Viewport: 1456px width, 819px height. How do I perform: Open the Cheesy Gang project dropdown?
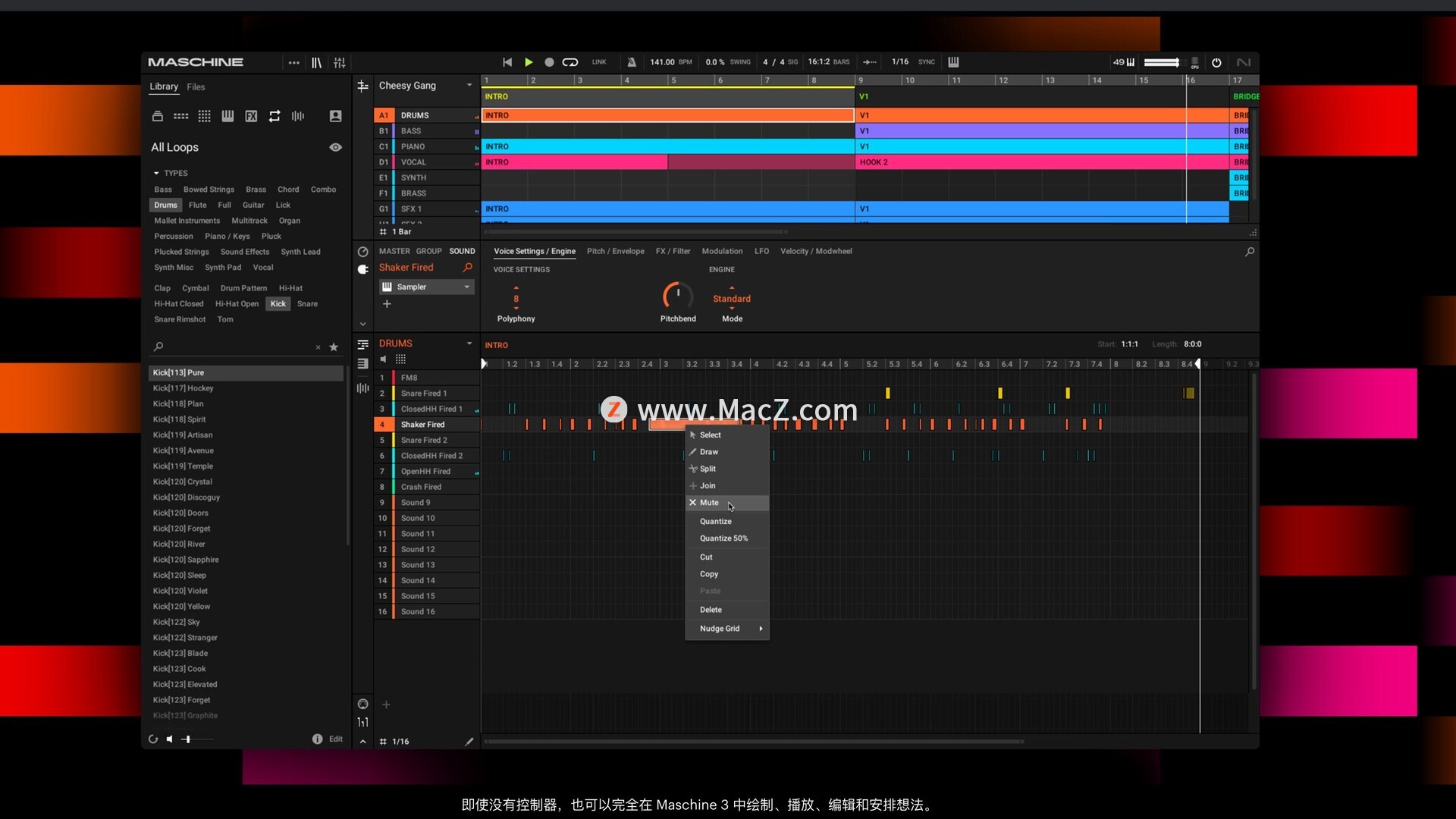pyautogui.click(x=469, y=86)
